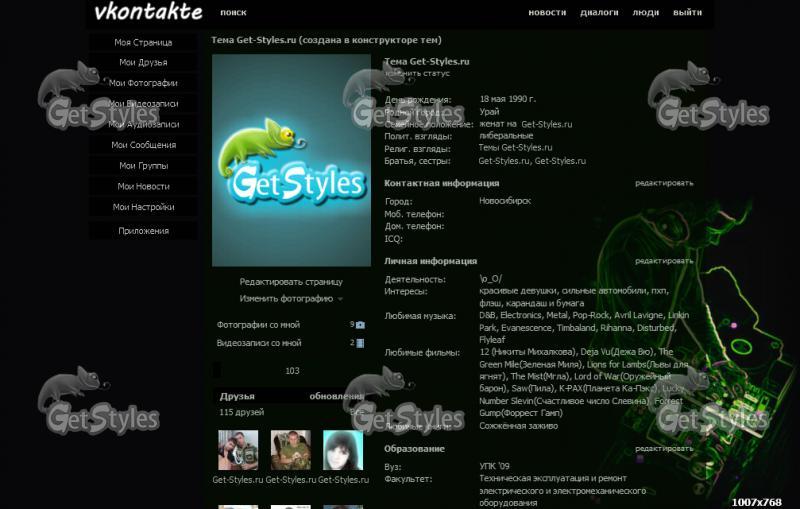The width and height of the screenshot is (800, 509).
Task: Open the video icon beside videos count
Action: coord(360,343)
